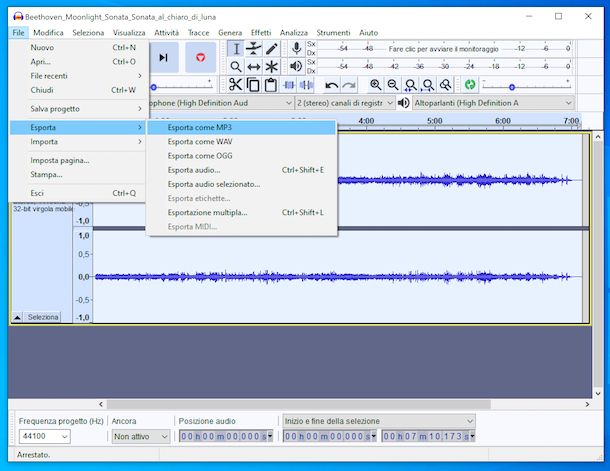
Task: Redo action arrow
Action: coord(349,85)
